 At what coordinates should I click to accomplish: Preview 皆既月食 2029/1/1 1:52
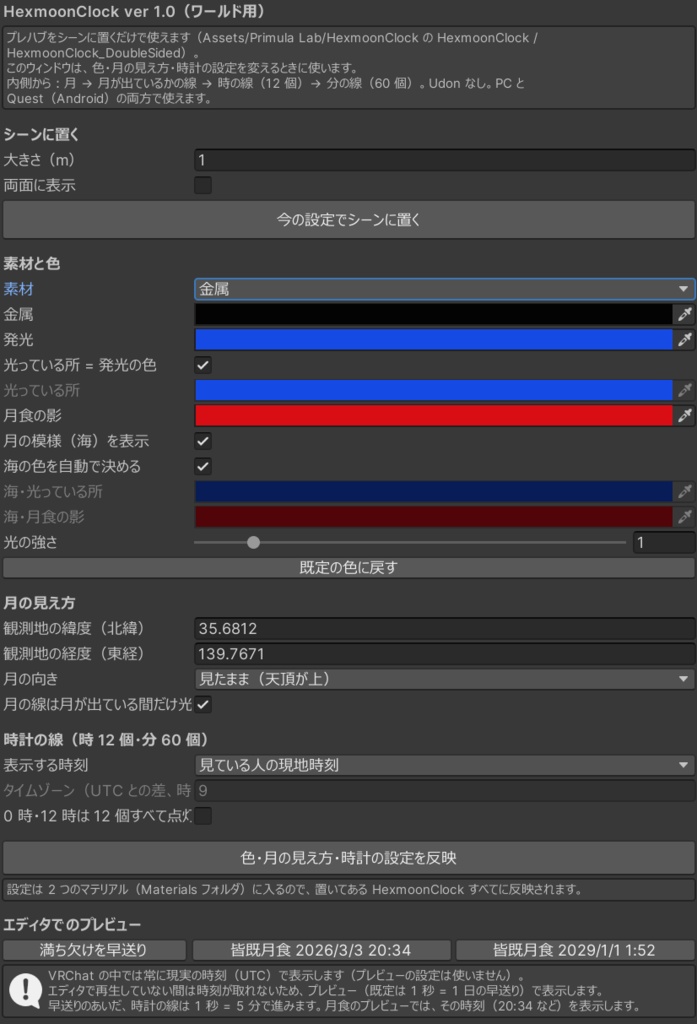pos(575,950)
